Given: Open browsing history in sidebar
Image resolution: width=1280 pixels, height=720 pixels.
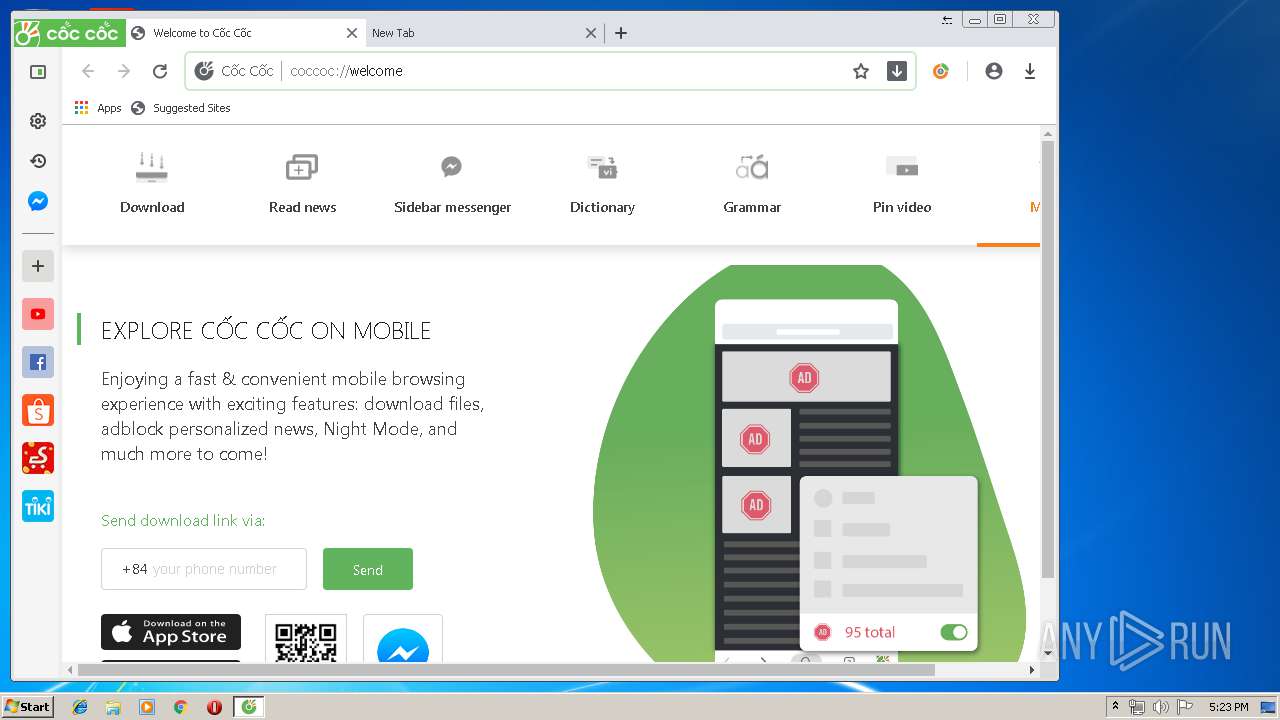Looking at the screenshot, I should pyautogui.click(x=38, y=161).
